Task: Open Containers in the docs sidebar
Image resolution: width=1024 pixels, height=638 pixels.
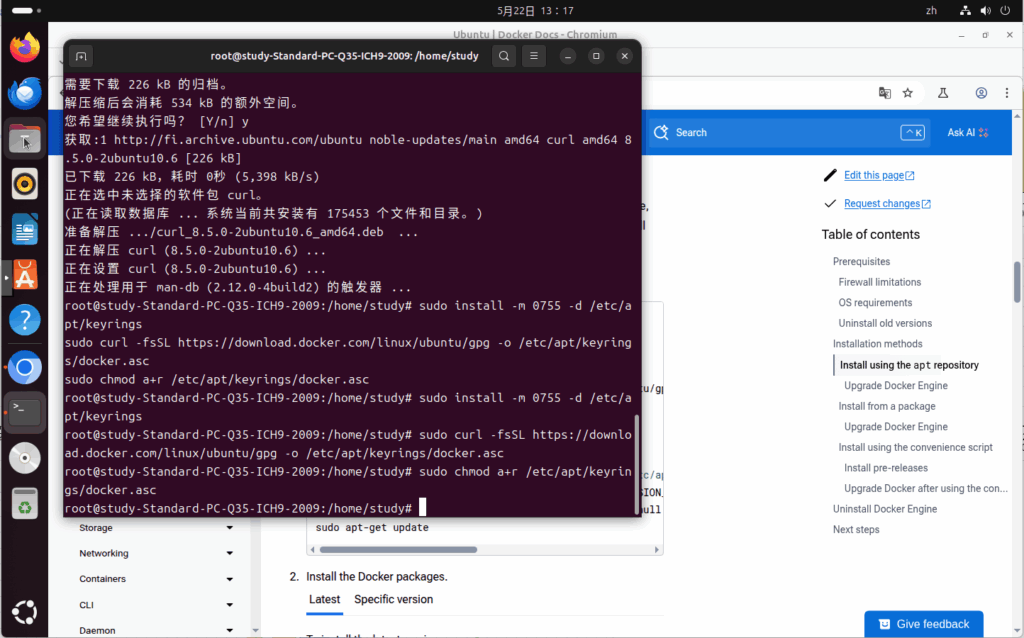Action: [103, 579]
